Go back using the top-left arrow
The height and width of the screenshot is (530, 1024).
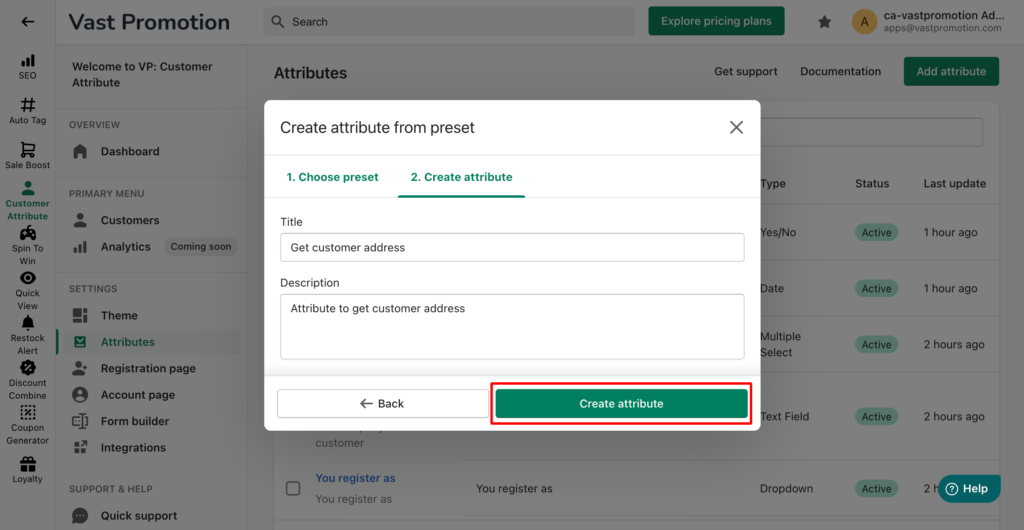27,22
